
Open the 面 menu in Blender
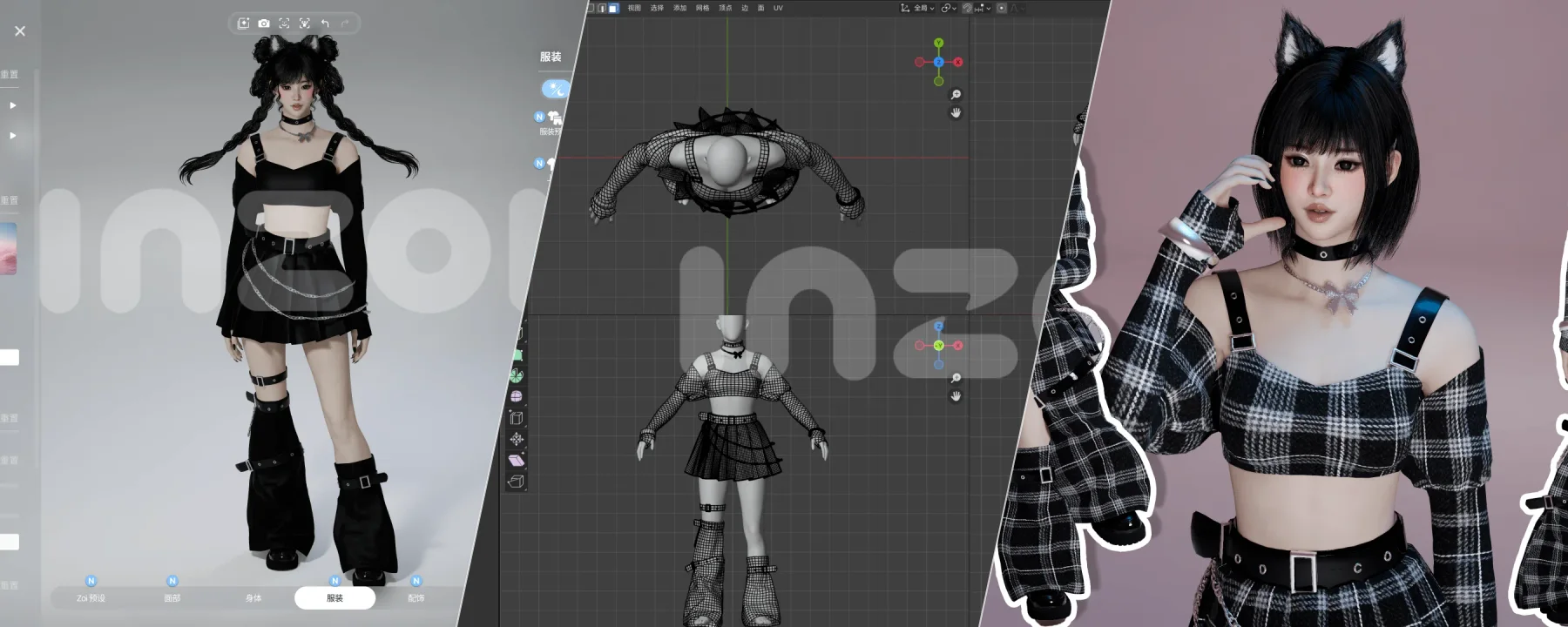click(x=760, y=8)
